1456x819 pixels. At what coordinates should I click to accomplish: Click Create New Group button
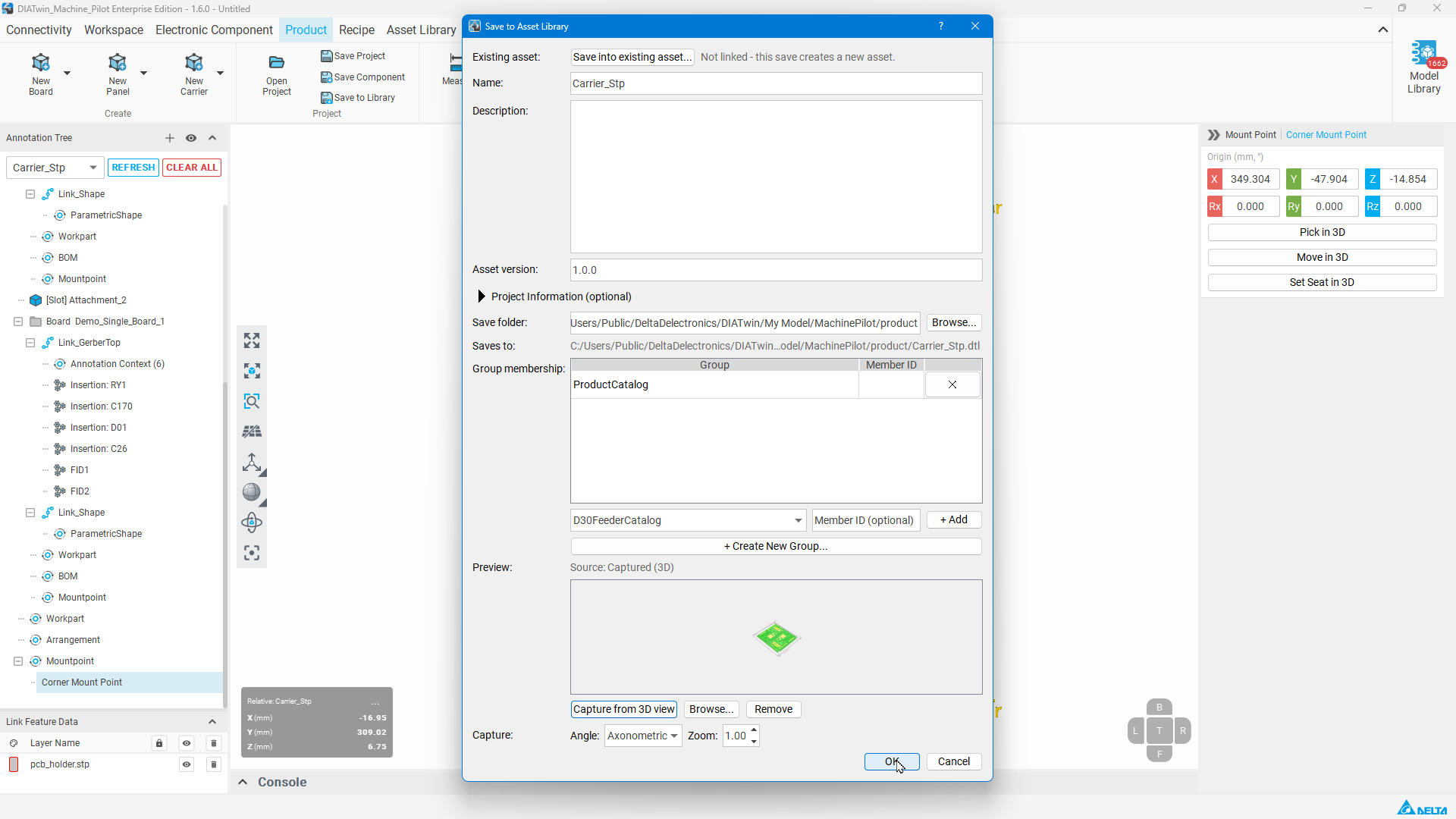point(776,546)
